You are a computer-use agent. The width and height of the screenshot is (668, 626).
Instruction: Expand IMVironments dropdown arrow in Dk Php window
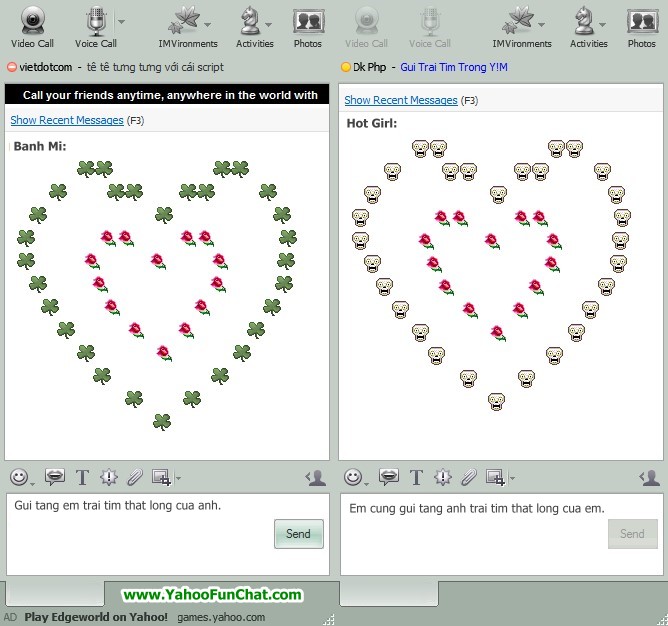tap(541, 25)
